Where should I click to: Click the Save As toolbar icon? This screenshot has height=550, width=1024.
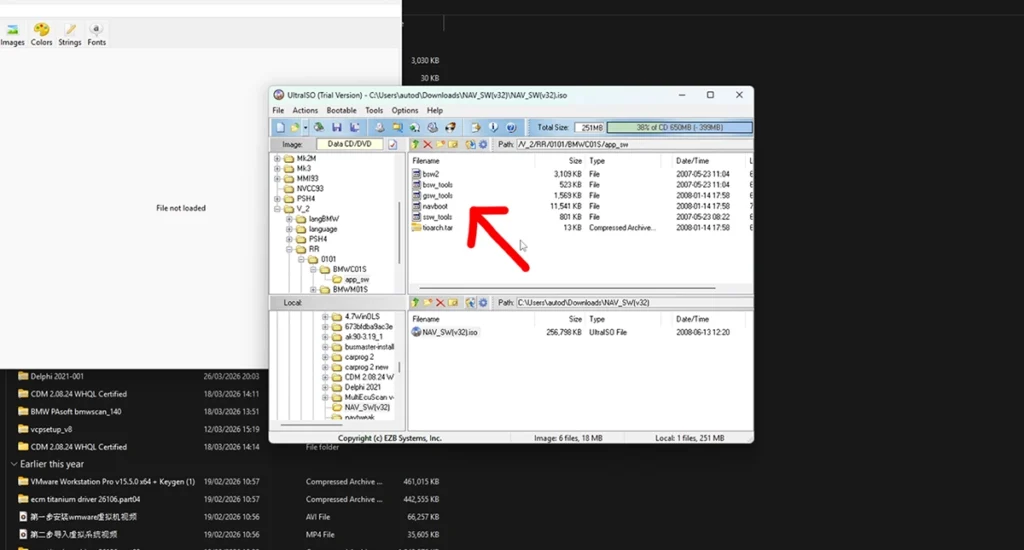[355, 127]
